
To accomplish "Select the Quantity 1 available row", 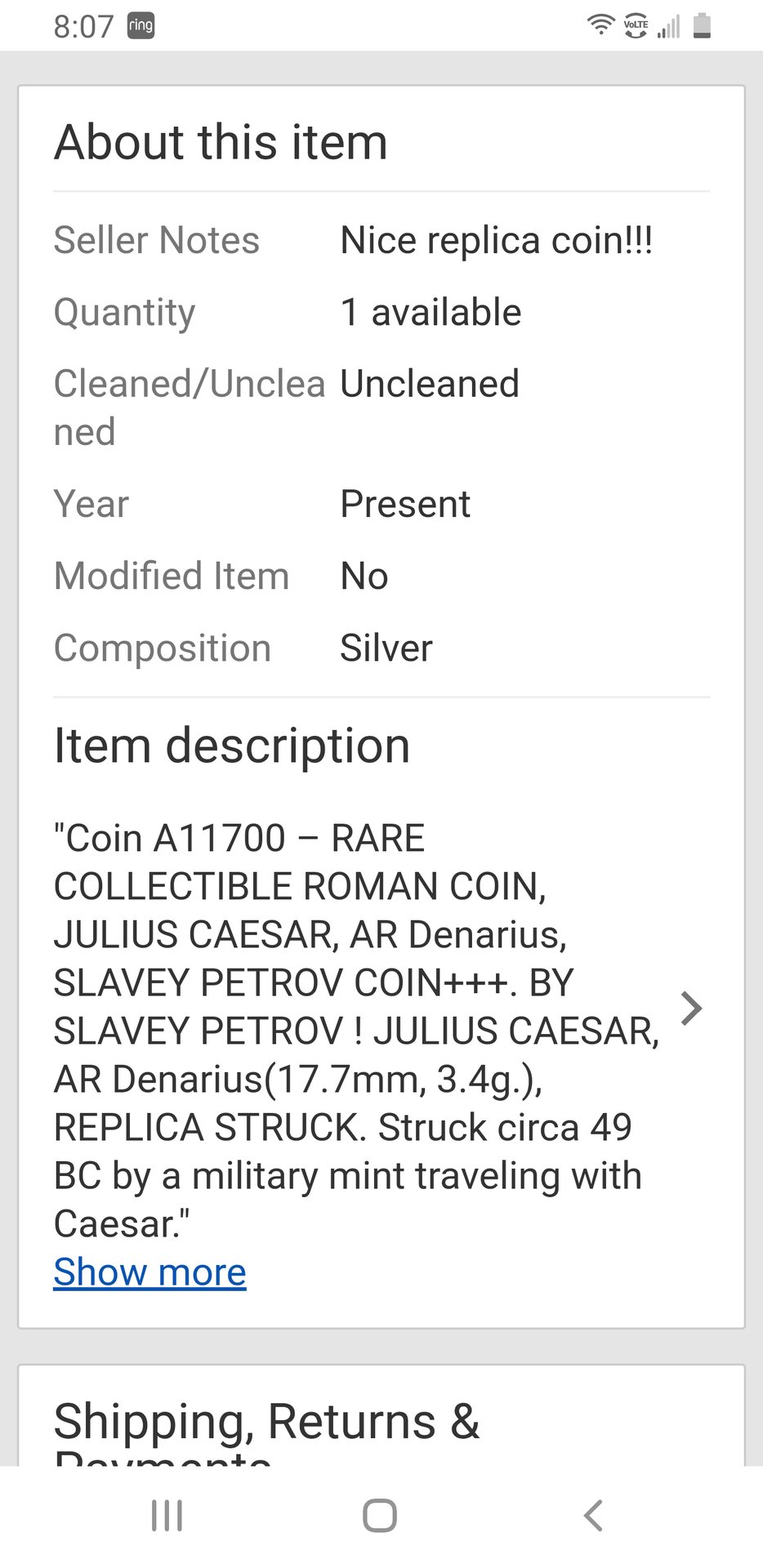I will [x=381, y=312].
